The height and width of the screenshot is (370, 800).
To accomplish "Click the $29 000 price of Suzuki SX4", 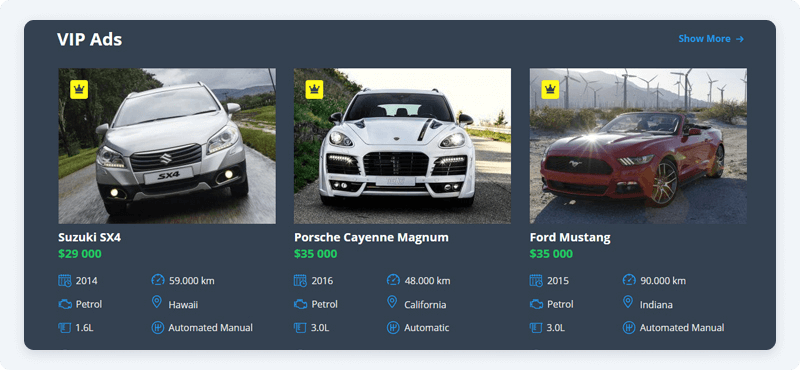I will pos(80,254).
